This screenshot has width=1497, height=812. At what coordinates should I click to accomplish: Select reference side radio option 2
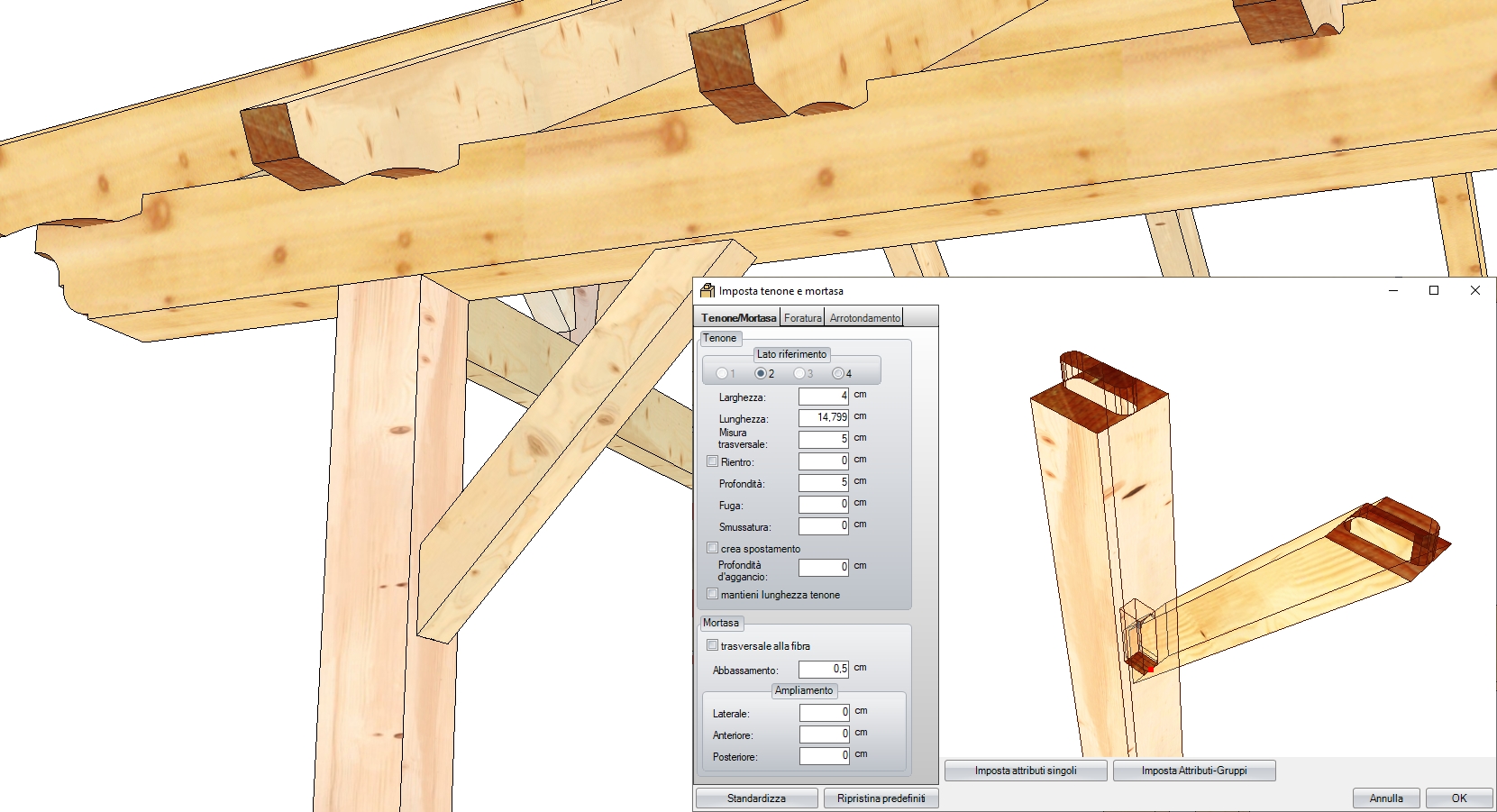[761, 373]
